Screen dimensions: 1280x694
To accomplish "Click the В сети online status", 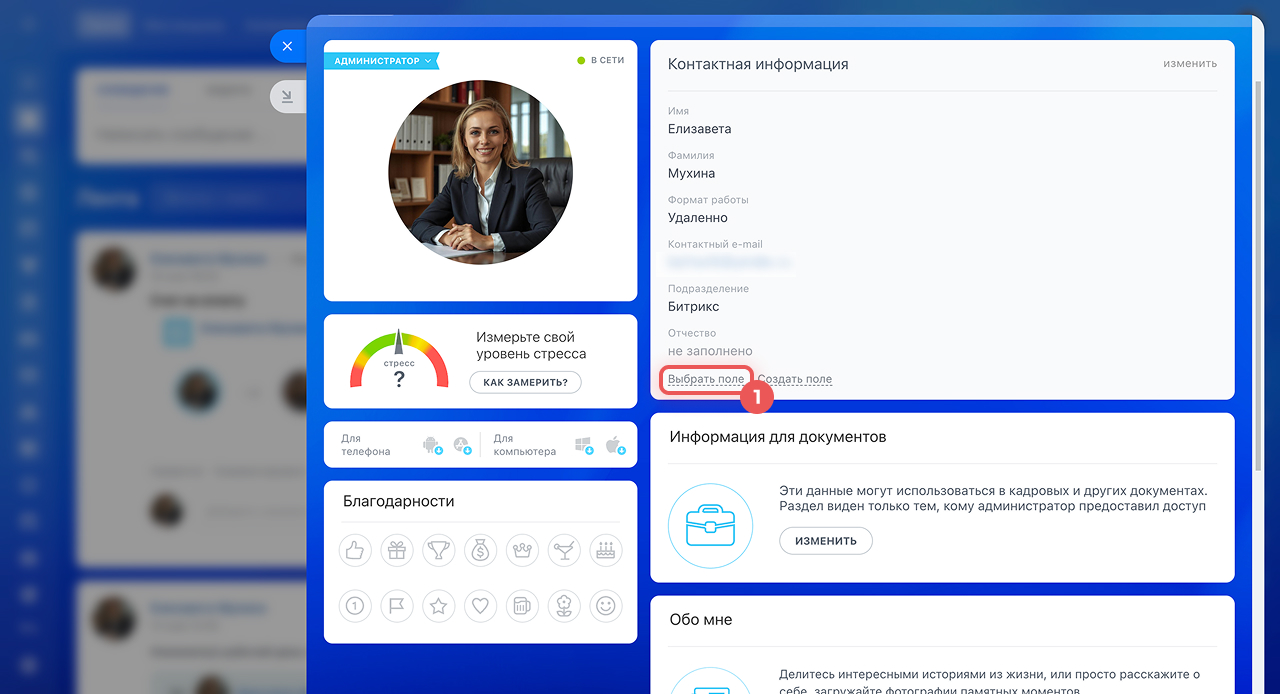I will pyautogui.click(x=601, y=60).
